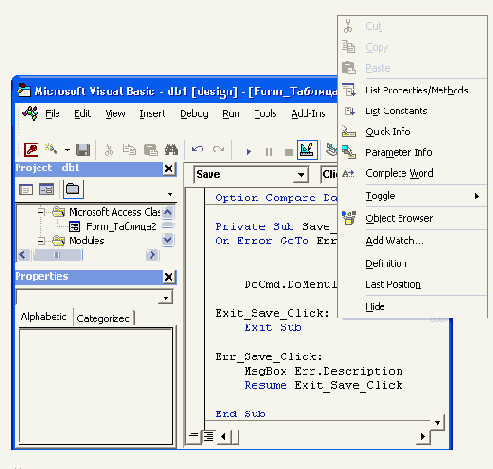Click the Reset stop icon
Screen dimensions: 493x469
point(289,152)
